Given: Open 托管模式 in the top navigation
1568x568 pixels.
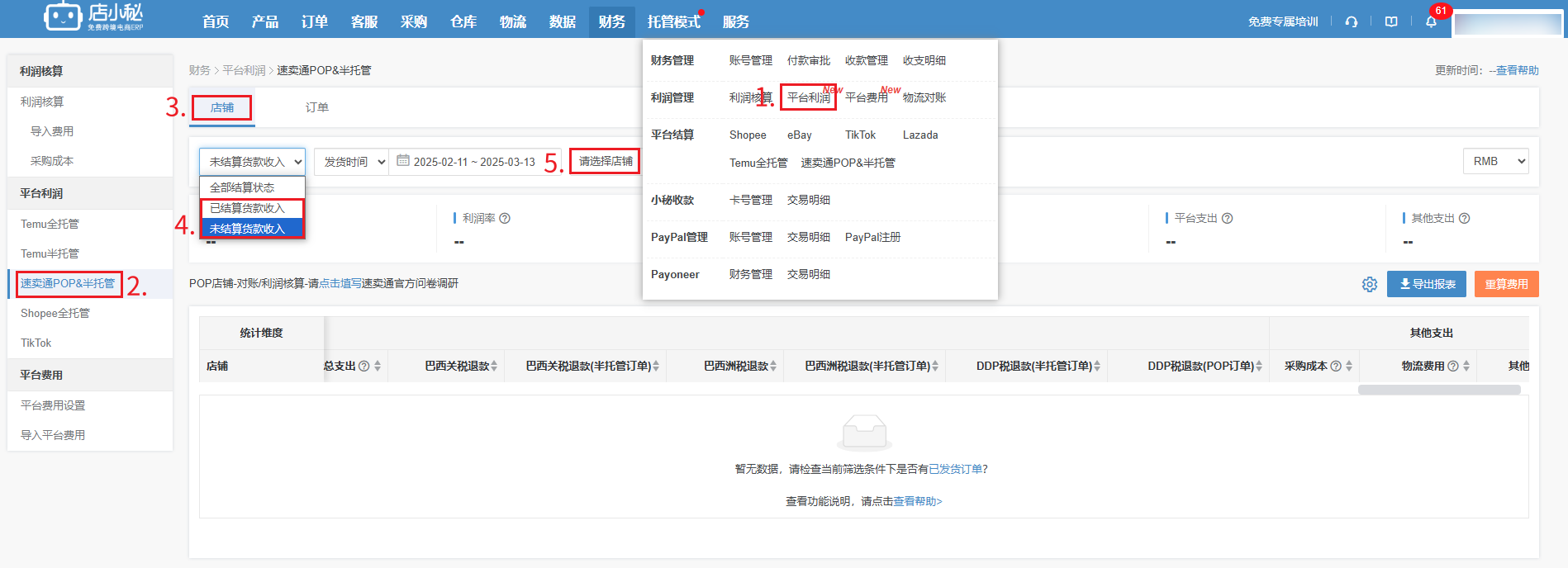Looking at the screenshot, I should [x=674, y=21].
